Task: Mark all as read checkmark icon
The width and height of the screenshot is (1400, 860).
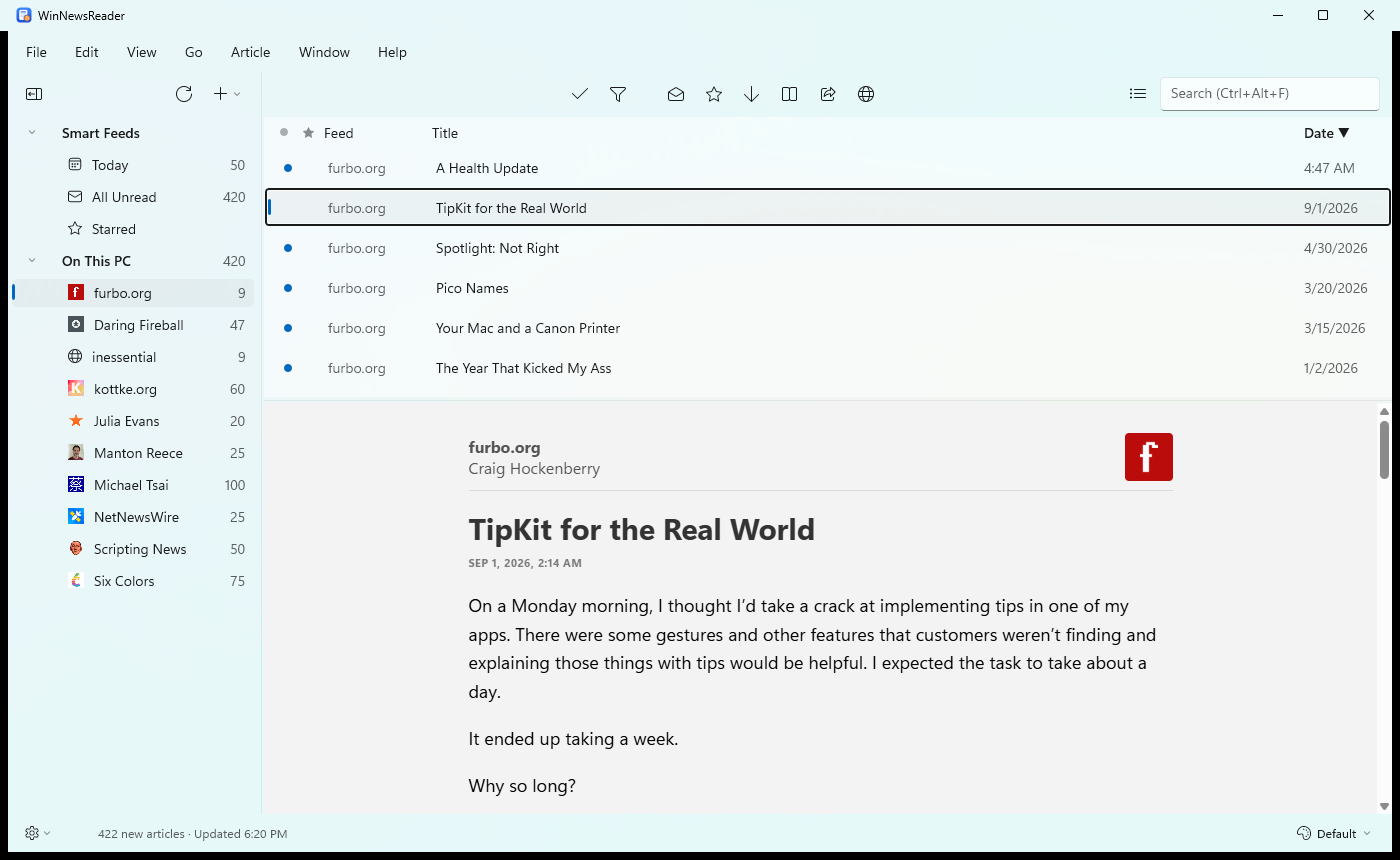Action: click(580, 94)
